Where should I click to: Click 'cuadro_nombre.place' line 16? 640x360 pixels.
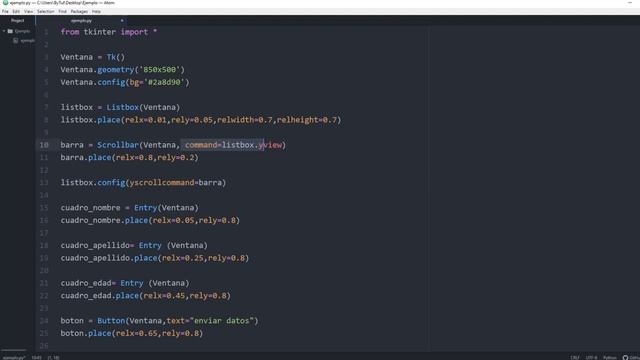[150, 220]
